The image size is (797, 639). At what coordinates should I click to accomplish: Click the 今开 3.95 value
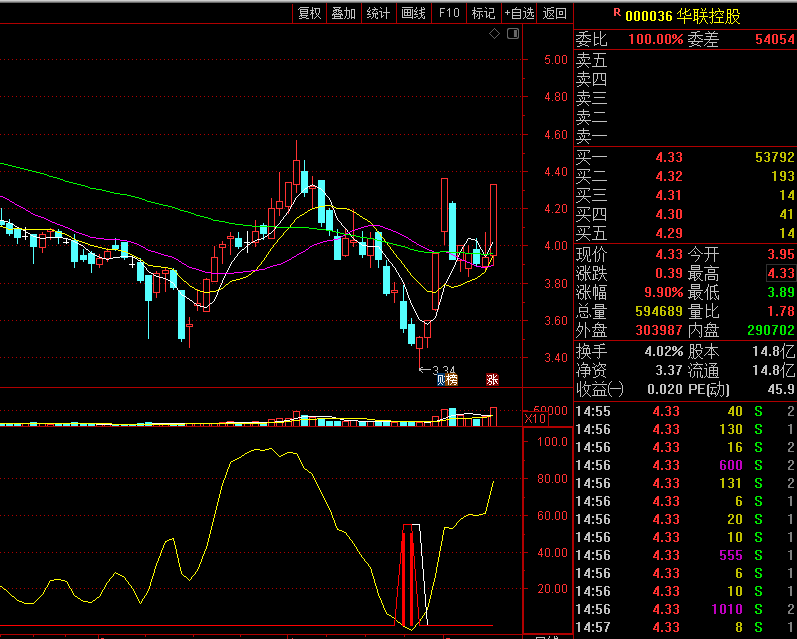[x=781, y=254]
